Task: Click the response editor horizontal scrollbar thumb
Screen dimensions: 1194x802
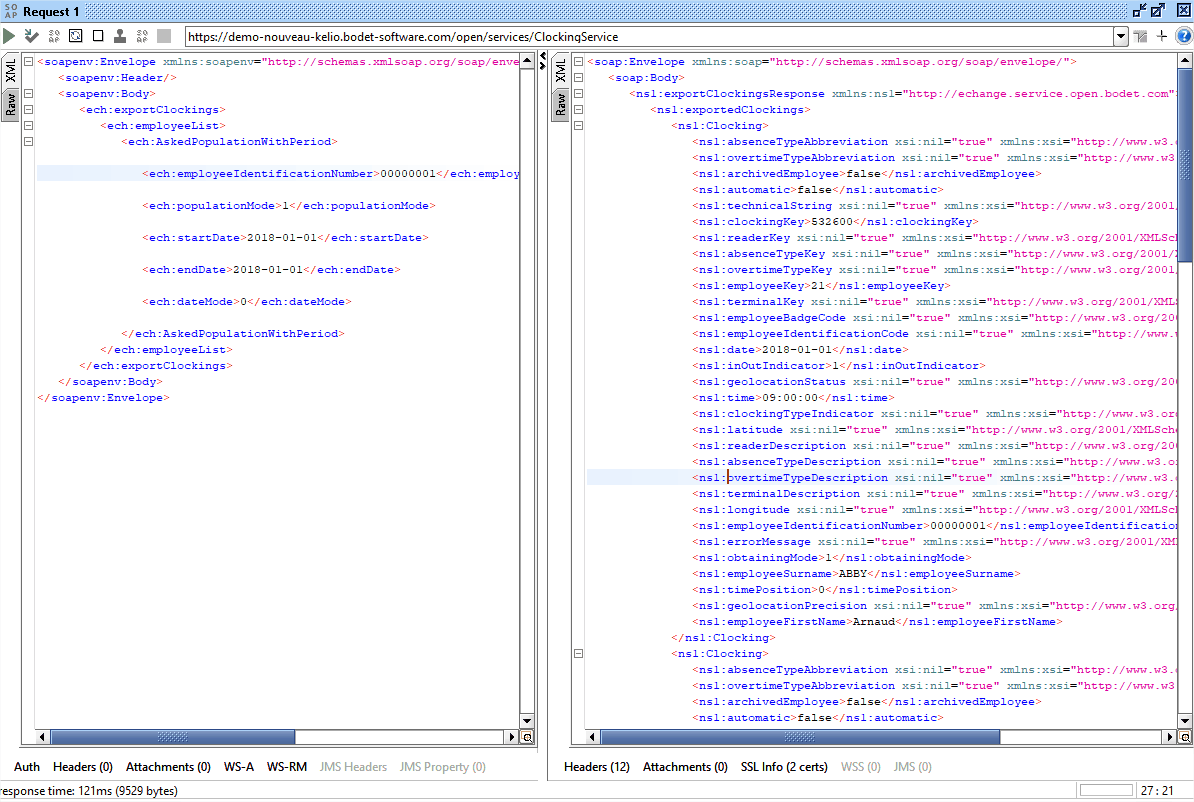Action: (x=800, y=737)
